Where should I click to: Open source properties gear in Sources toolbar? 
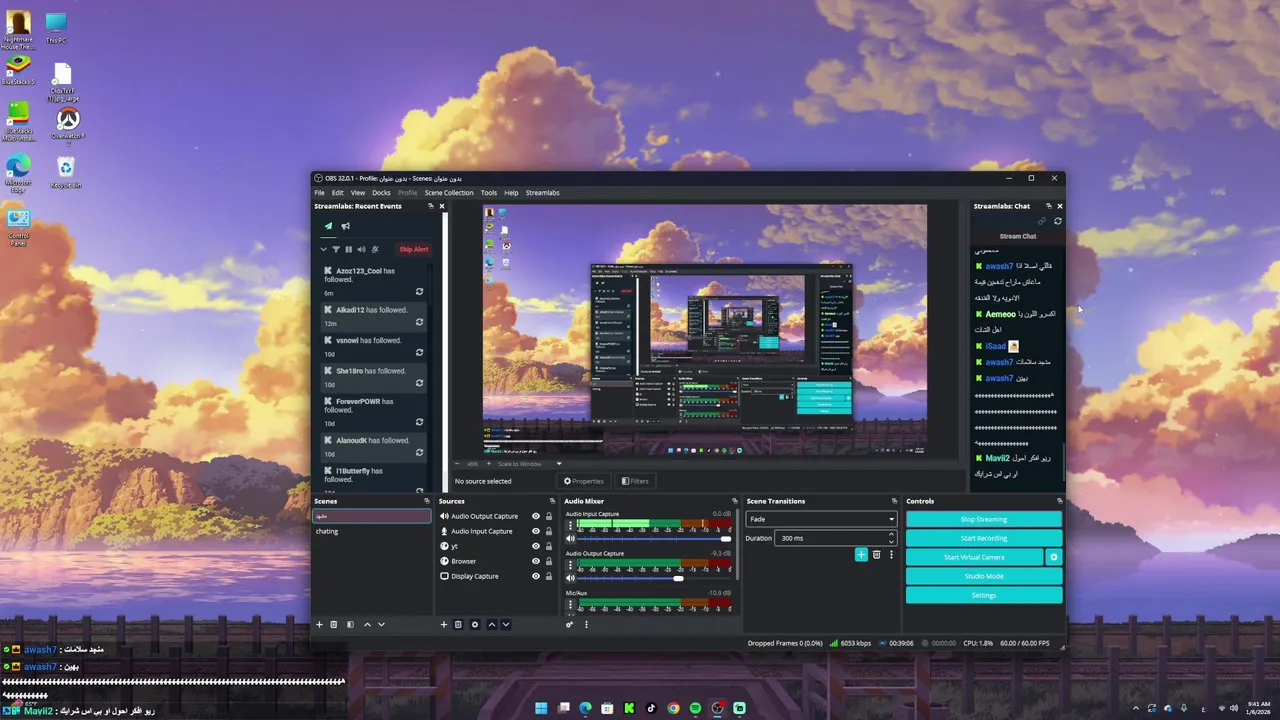click(x=475, y=624)
